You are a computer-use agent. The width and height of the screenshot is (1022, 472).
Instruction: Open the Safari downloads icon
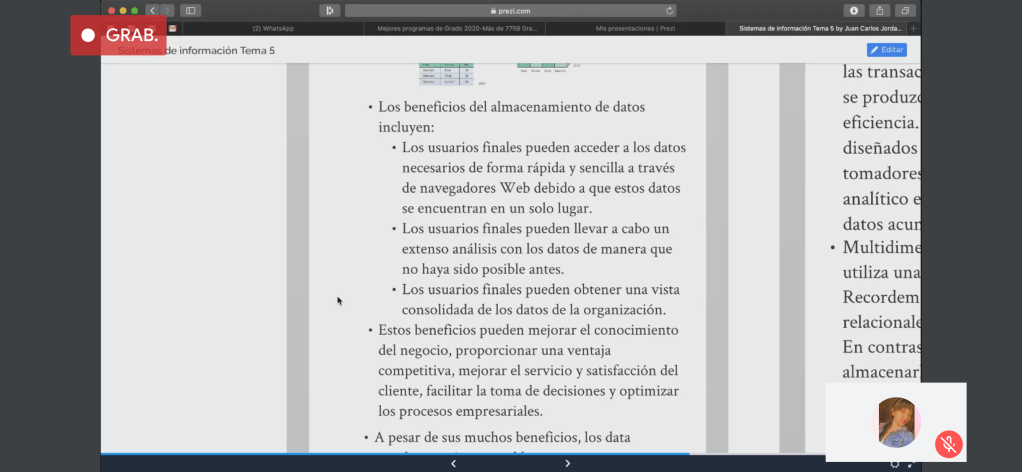(854, 10)
